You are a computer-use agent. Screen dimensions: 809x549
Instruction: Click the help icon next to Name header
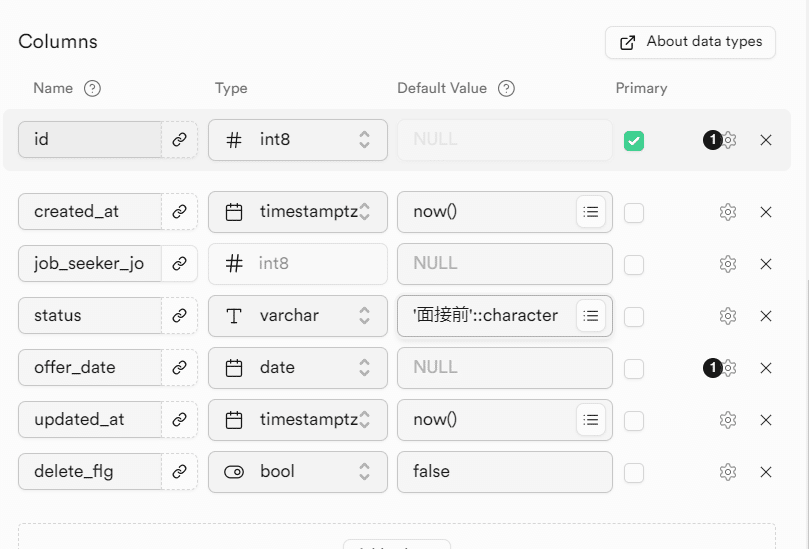(93, 88)
